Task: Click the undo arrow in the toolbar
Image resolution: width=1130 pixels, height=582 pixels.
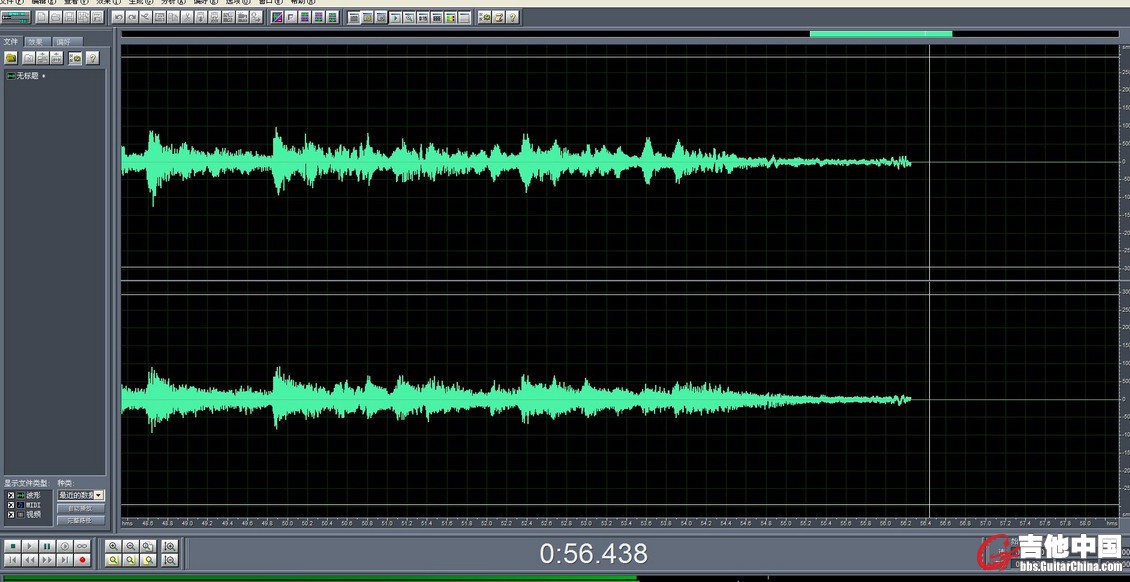Action: (118, 17)
